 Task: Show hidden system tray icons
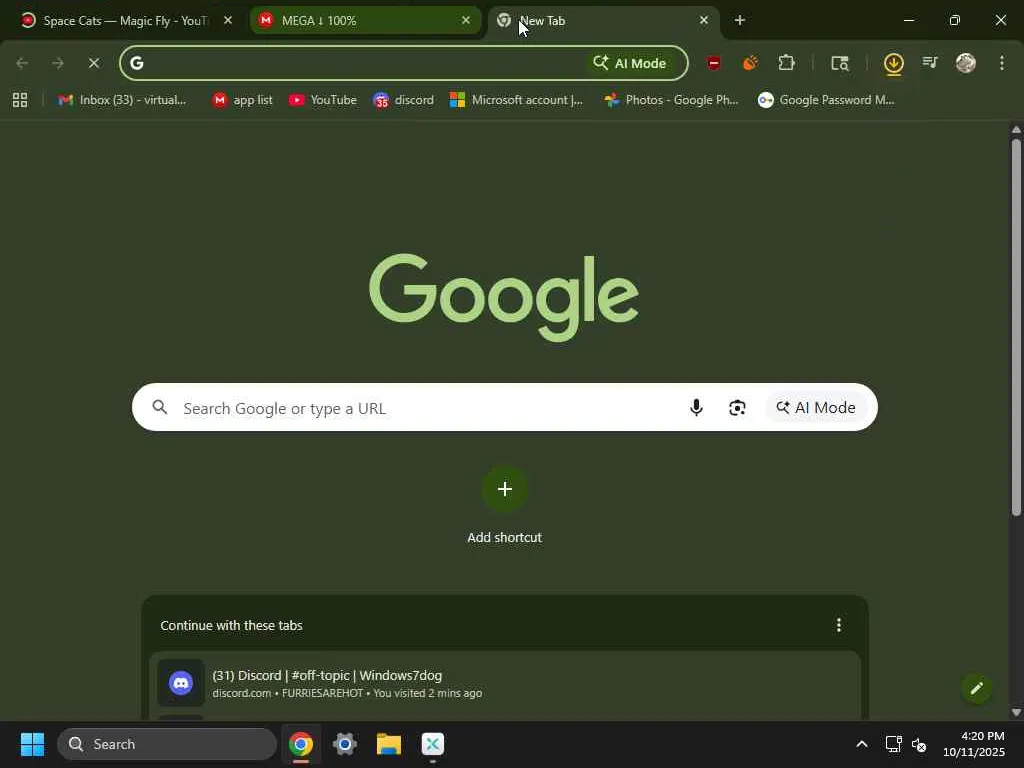[x=862, y=744]
